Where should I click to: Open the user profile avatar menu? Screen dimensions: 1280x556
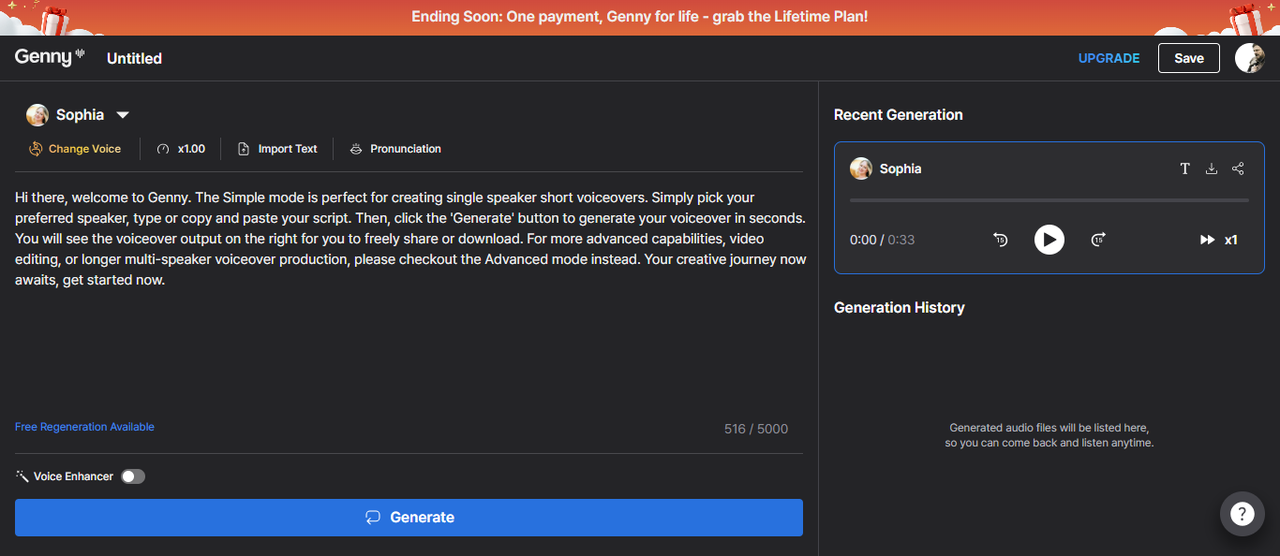click(1249, 58)
